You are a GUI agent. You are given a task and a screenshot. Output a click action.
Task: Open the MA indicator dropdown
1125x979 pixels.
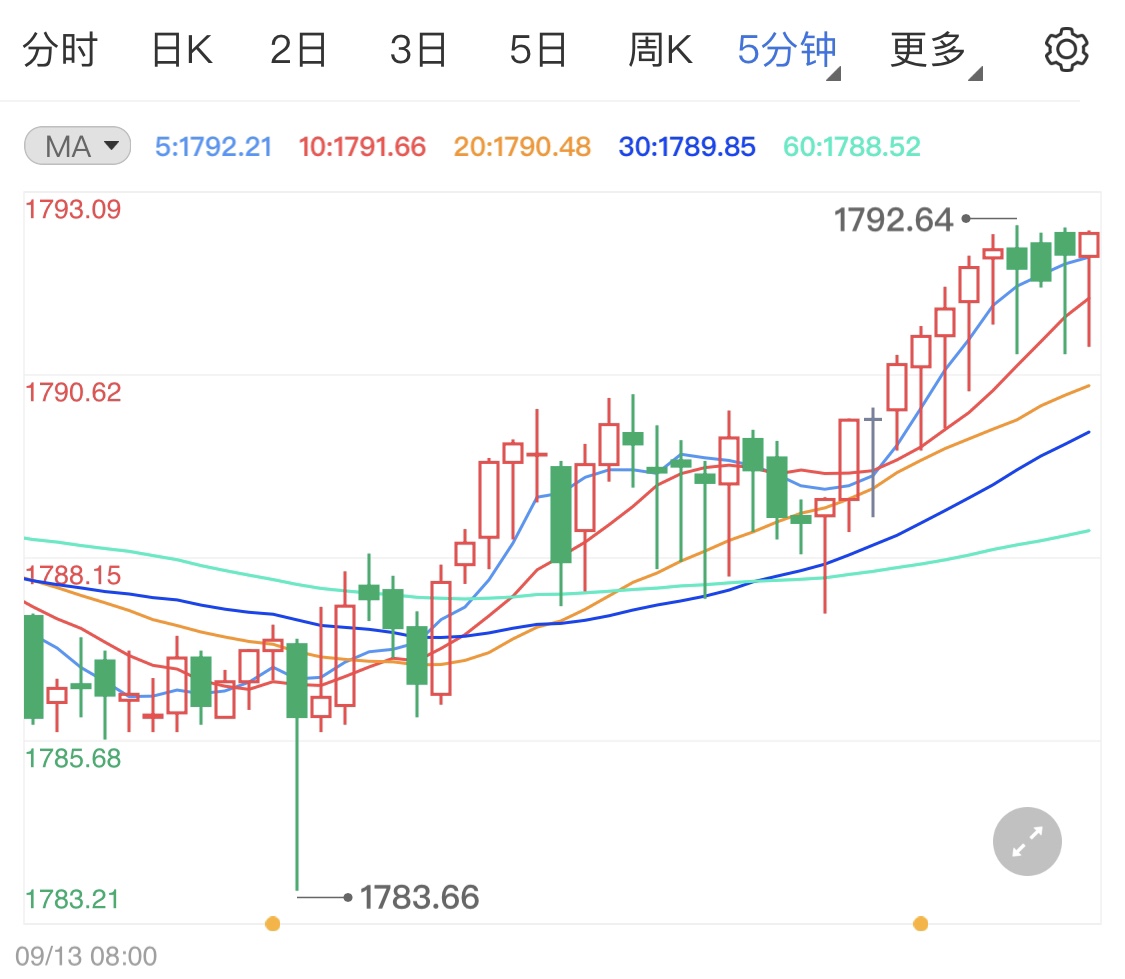click(77, 146)
